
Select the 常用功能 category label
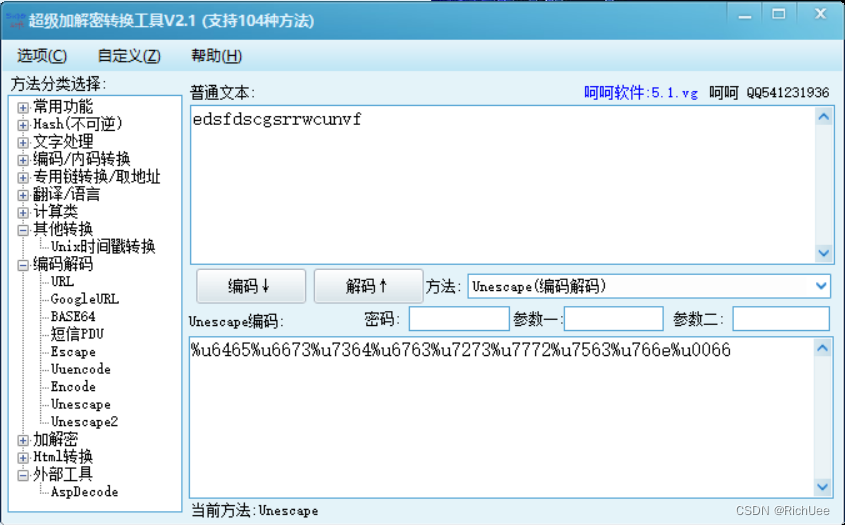63,107
